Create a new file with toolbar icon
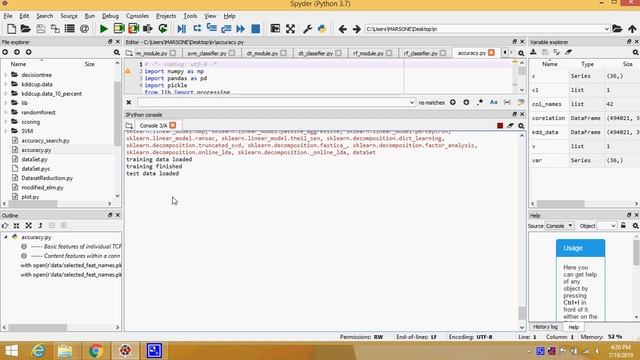This screenshot has width=640, height=360. 11,29
